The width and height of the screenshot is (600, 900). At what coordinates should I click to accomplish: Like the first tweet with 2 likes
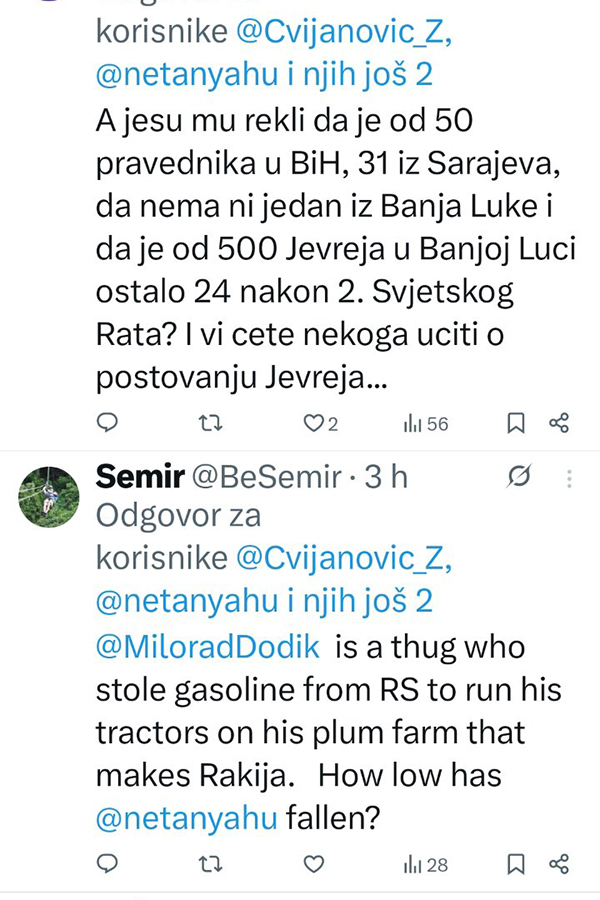(314, 424)
